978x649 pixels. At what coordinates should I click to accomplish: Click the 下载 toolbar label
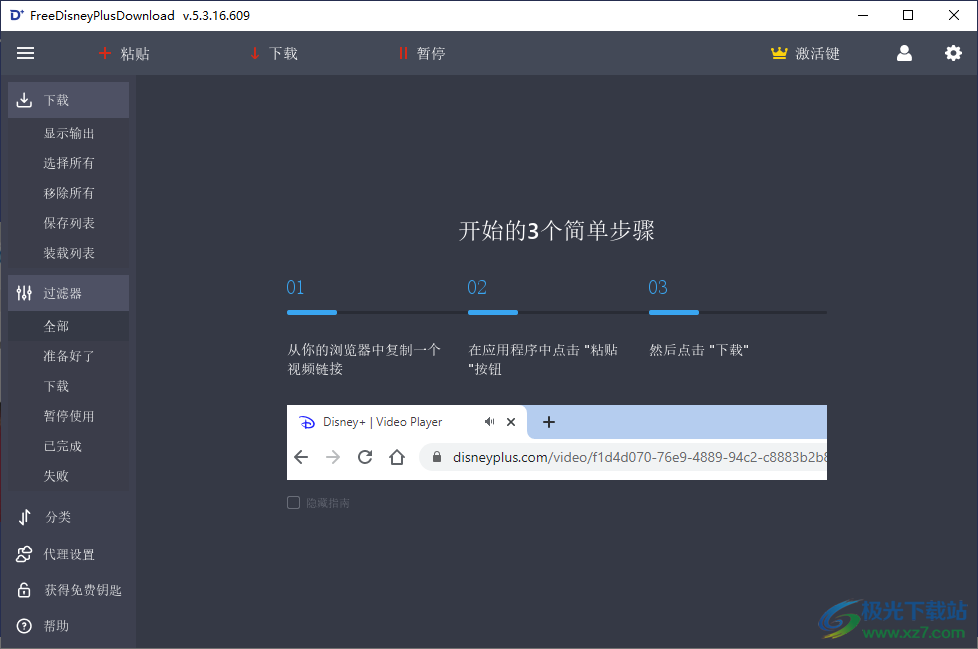[283, 54]
